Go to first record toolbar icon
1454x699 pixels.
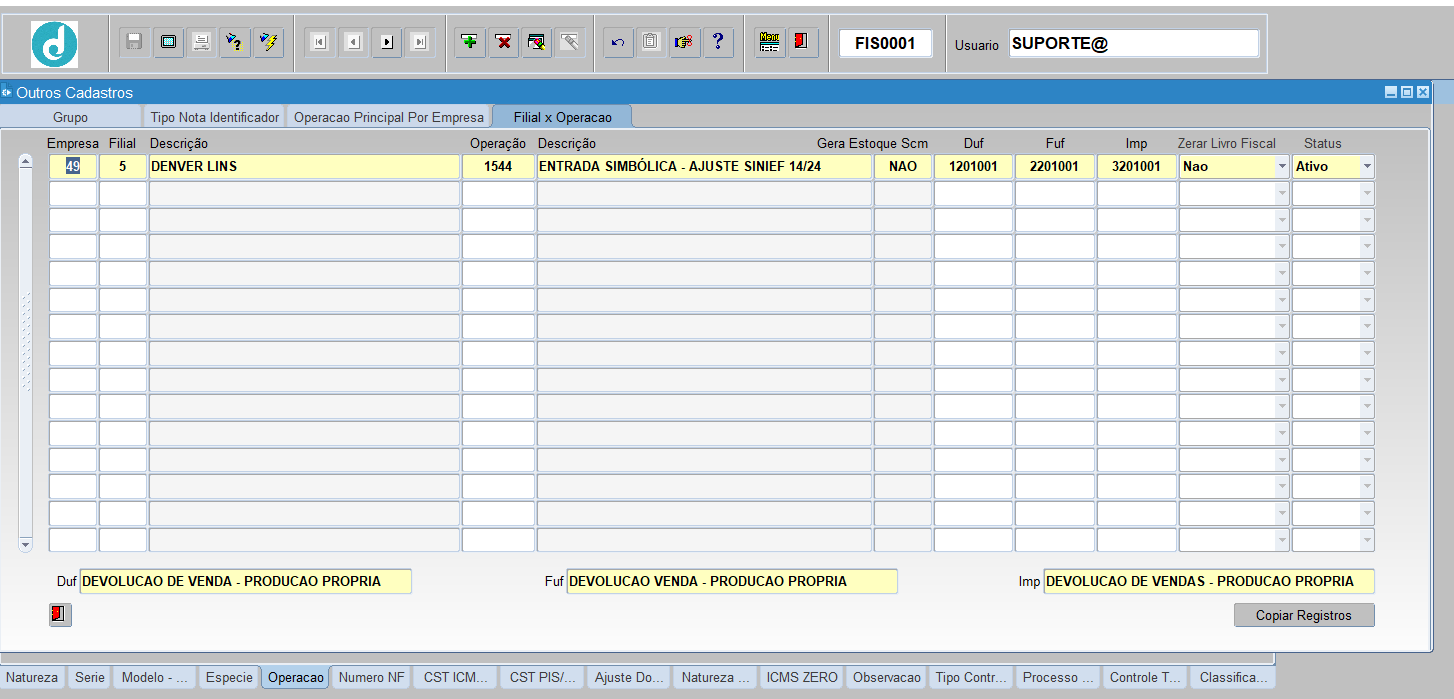click(319, 42)
